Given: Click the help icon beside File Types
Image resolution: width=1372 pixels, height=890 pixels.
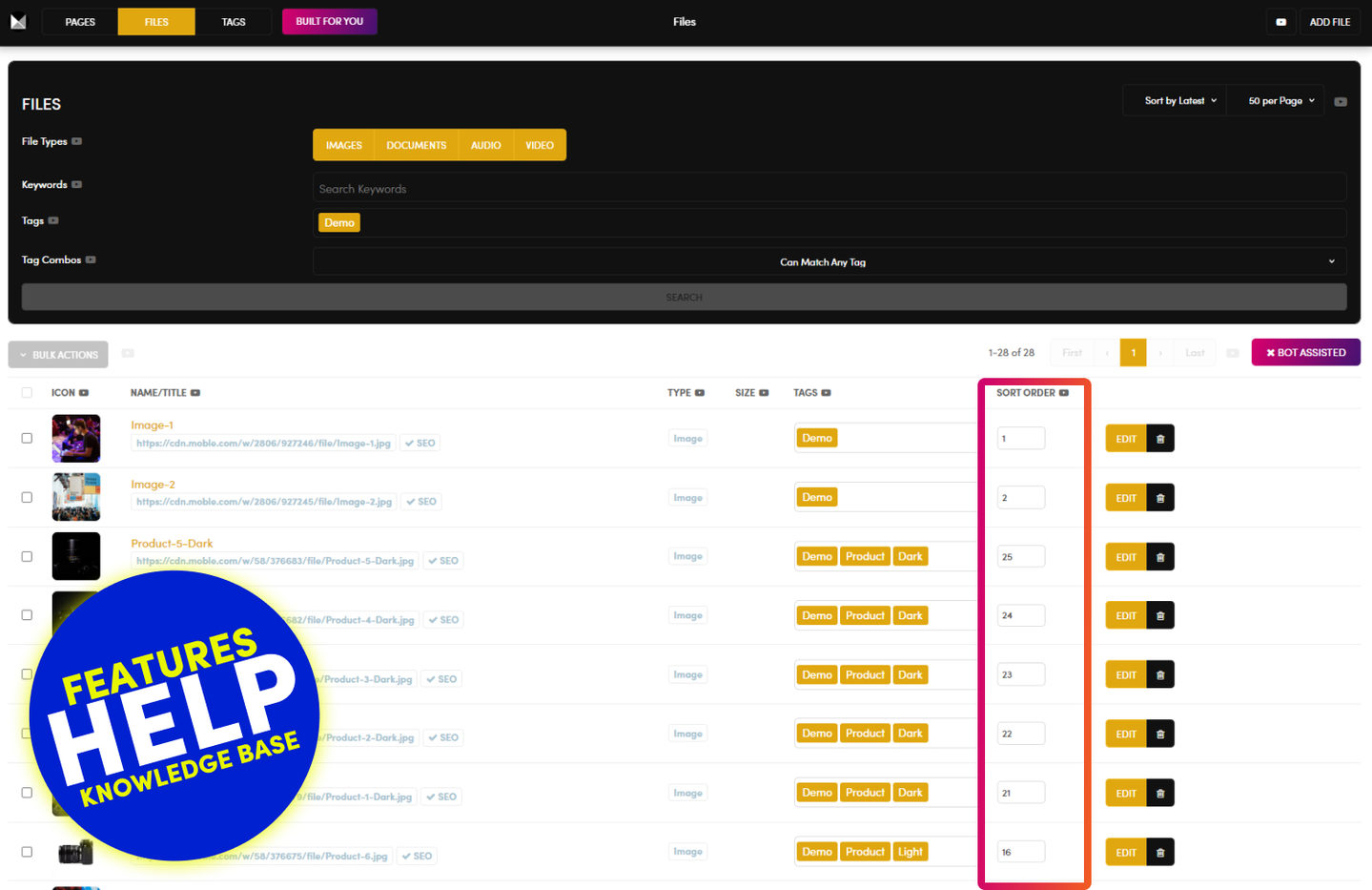Looking at the screenshot, I should click(77, 141).
